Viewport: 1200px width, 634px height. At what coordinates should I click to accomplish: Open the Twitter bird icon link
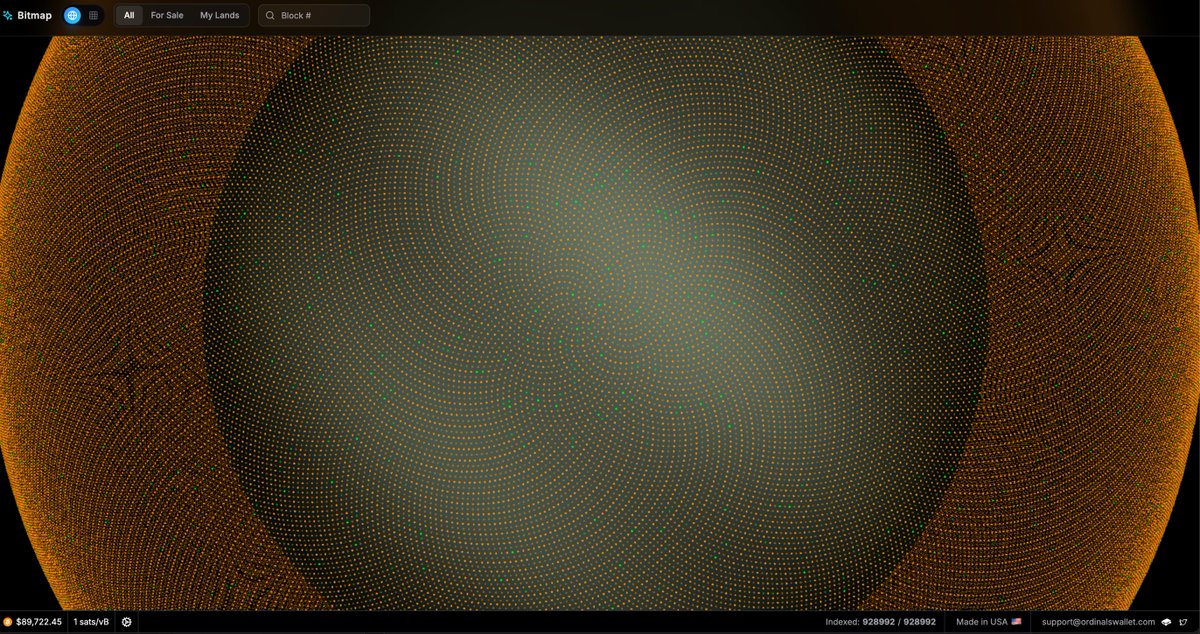tap(1183, 622)
